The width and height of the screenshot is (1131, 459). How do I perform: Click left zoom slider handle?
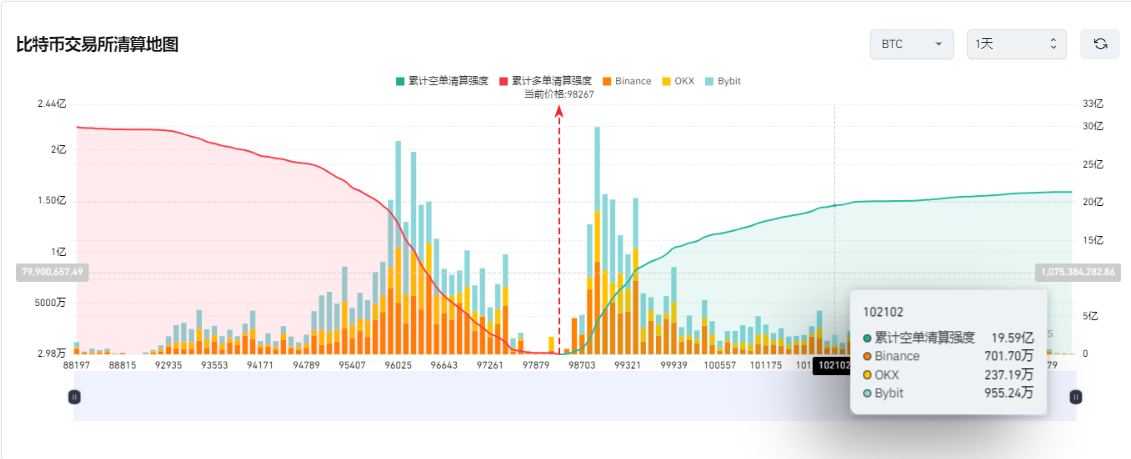(74, 396)
